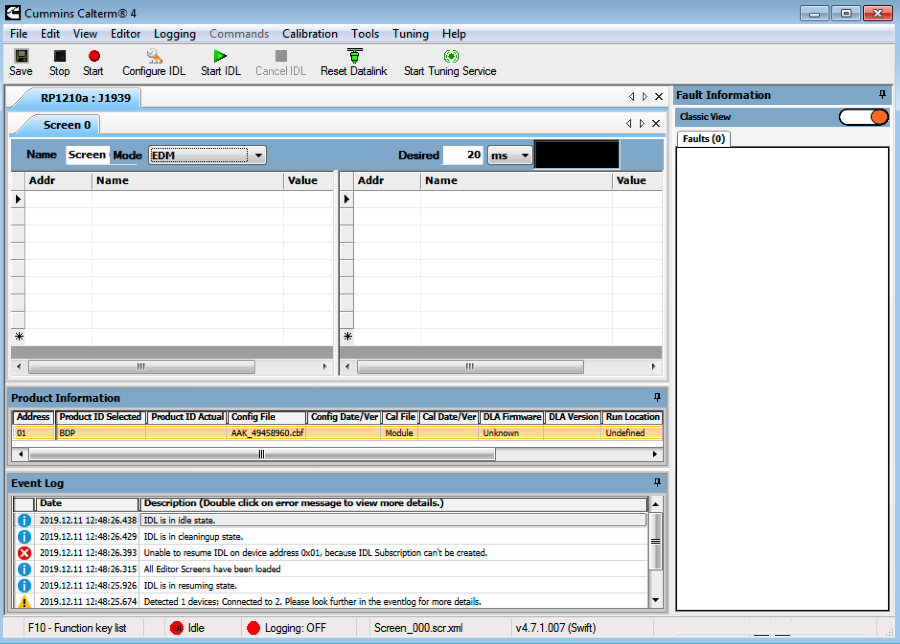The width and height of the screenshot is (900, 644).
Task: Click new-row asterisk in right grid
Action: [x=347, y=337]
